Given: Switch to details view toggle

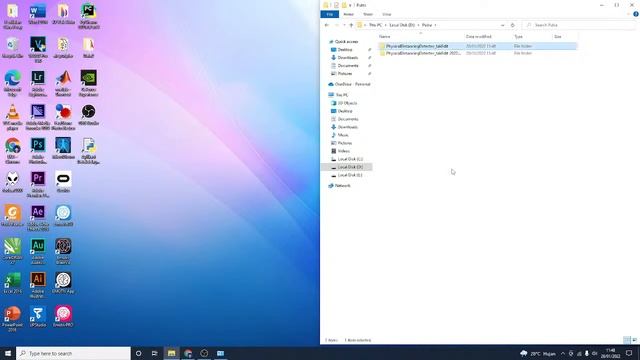Looking at the screenshot, I should pos(627,340).
